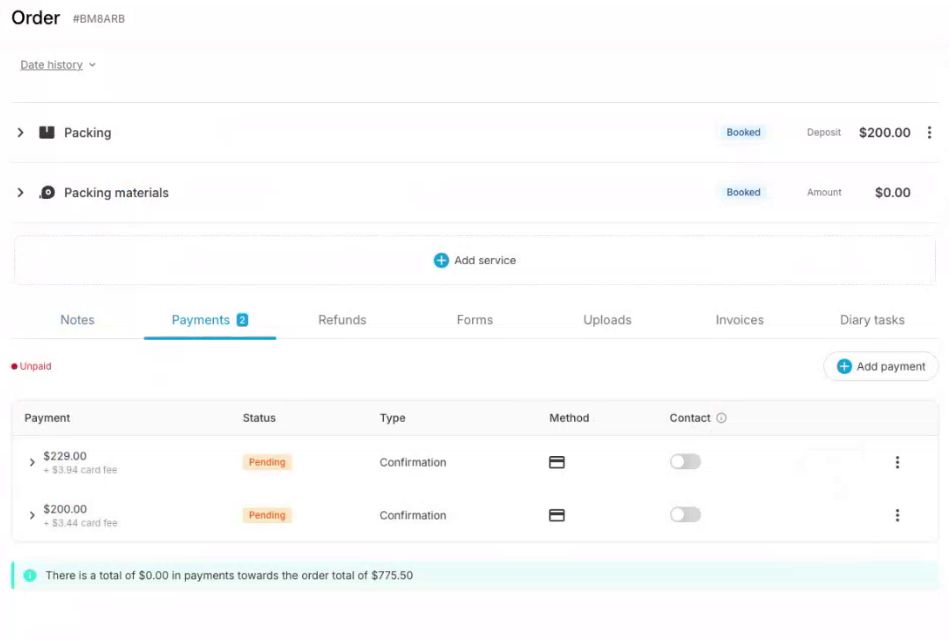Image resolution: width=949 pixels, height=640 pixels.
Task: Click the Status column header
Action: pyautogui.click(x=259, y=418)
